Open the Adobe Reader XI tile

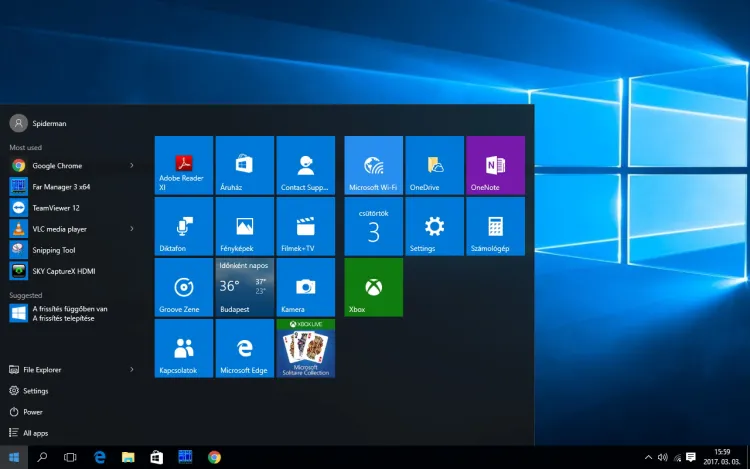[x=184, y=165]
